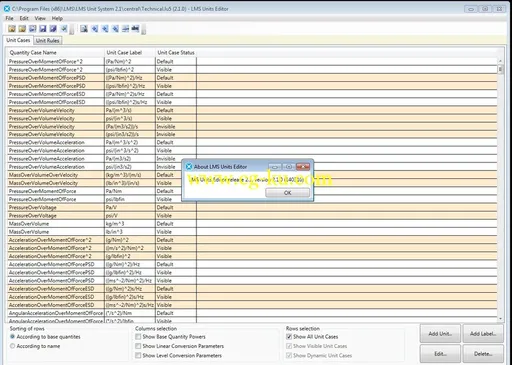
Task: Select 'According to name' sorting option
Action: pos(12,346)
